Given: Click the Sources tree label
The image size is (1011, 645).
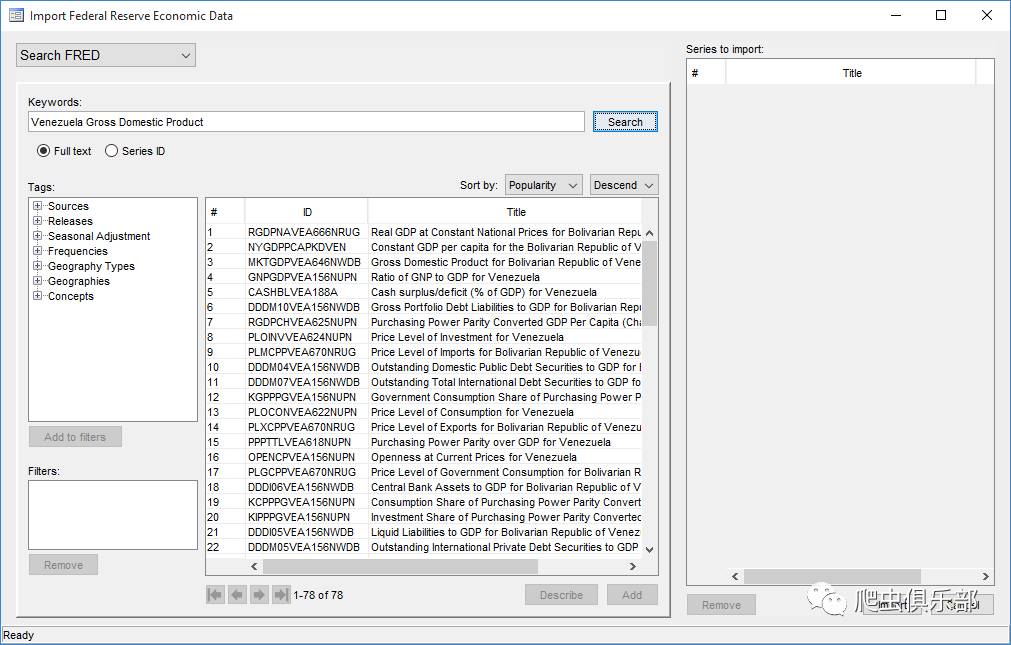Looking at the screenshot, I should click(68, 206).
